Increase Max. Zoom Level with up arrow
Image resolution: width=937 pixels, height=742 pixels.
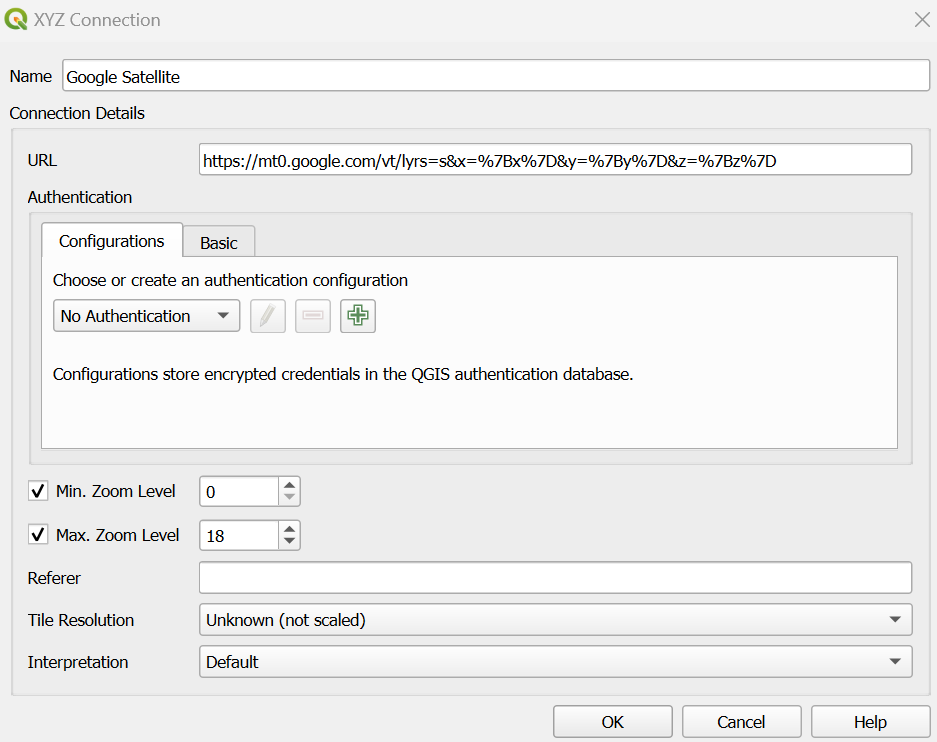click(x=289, y=529)
